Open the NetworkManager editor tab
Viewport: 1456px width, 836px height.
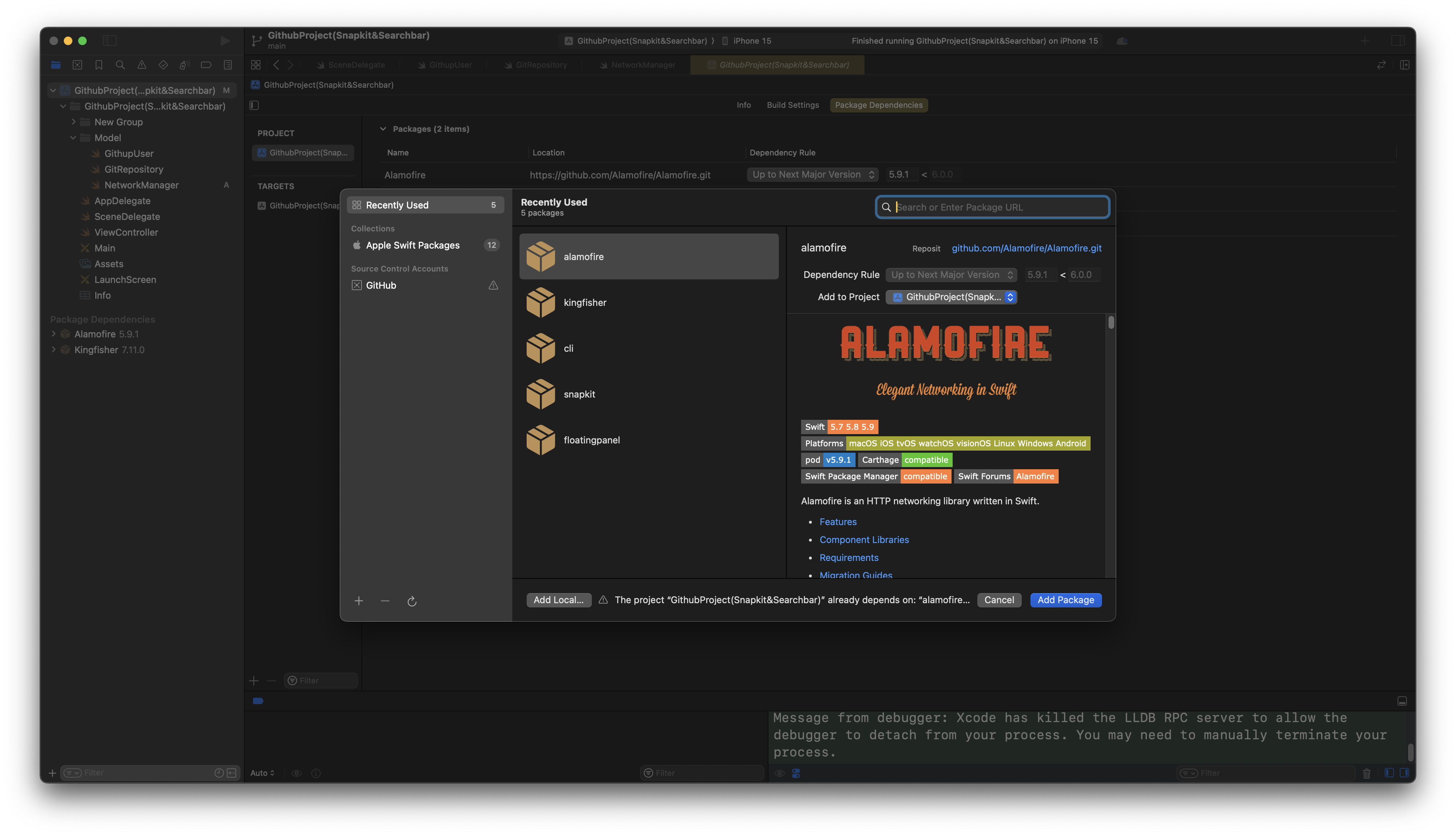coord(637,65)
